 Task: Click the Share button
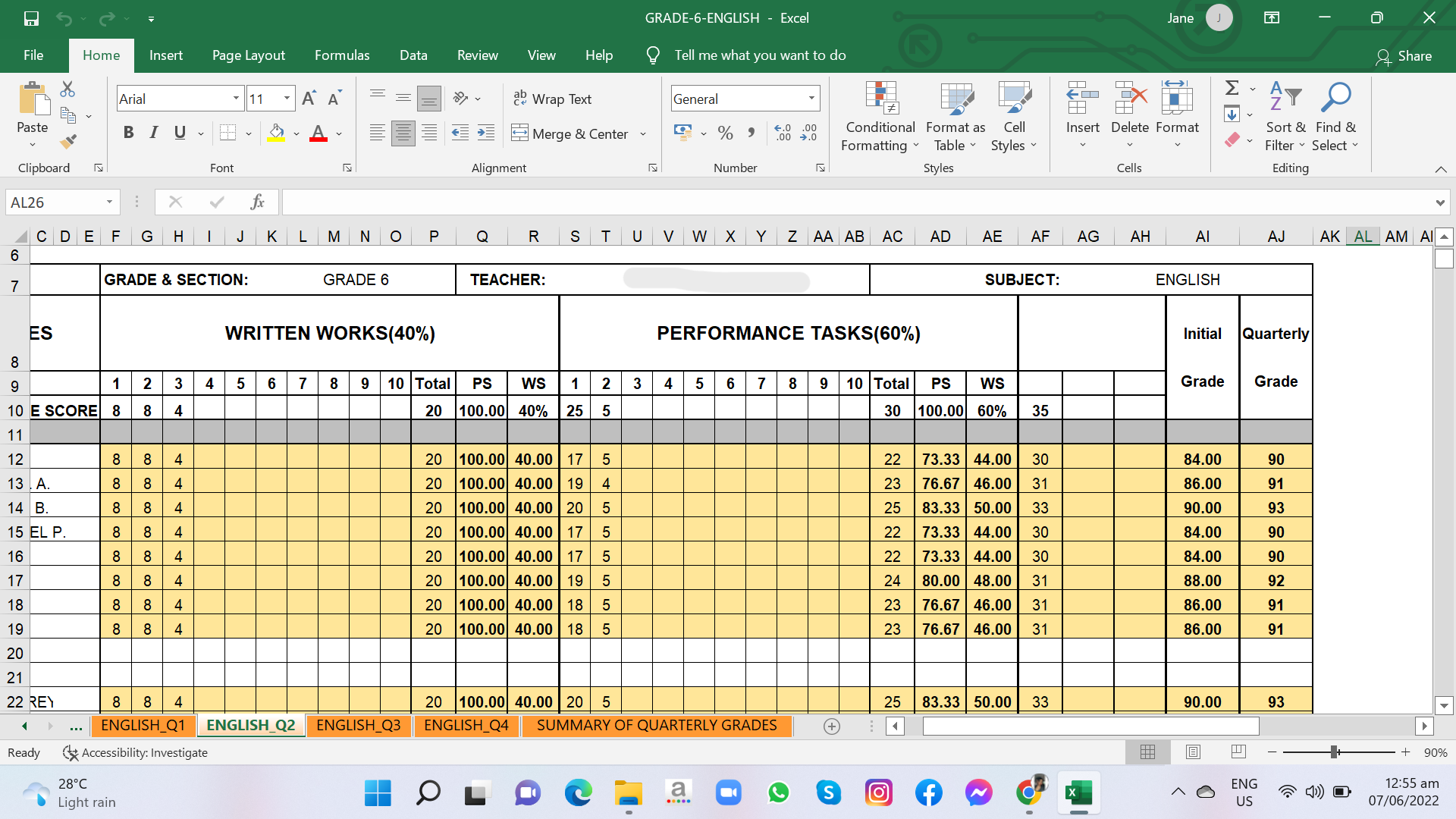1404,56
